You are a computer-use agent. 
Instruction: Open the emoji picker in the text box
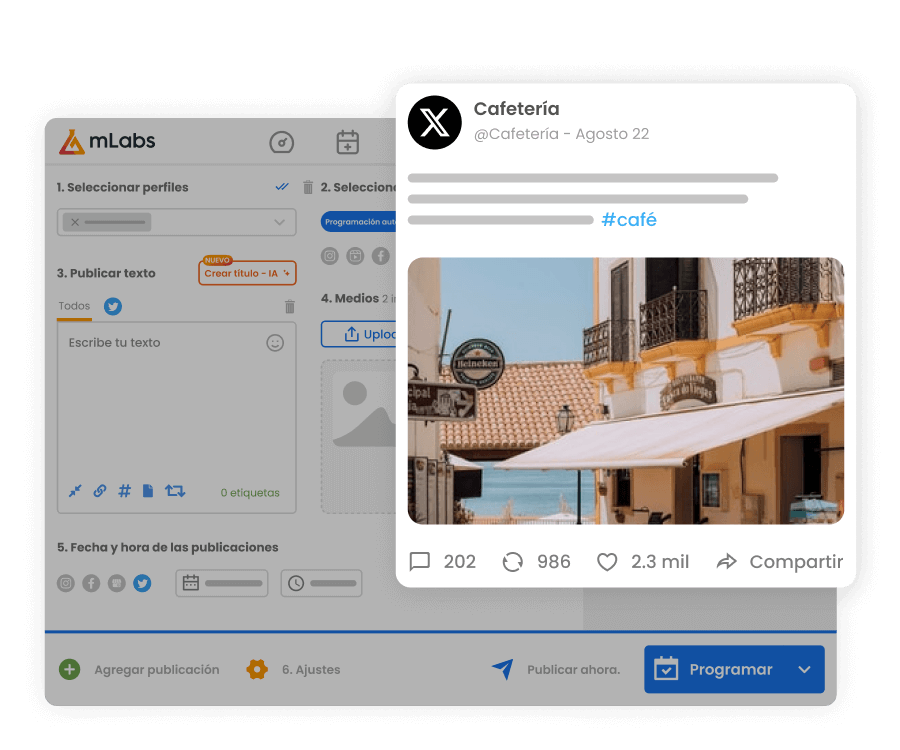coord(276,342)
